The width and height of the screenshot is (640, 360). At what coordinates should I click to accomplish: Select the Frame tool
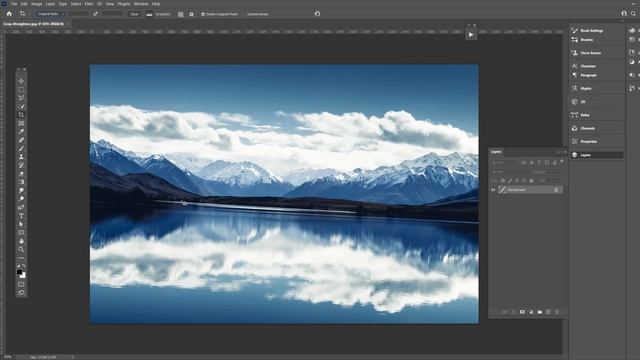[x=21, y=123]
